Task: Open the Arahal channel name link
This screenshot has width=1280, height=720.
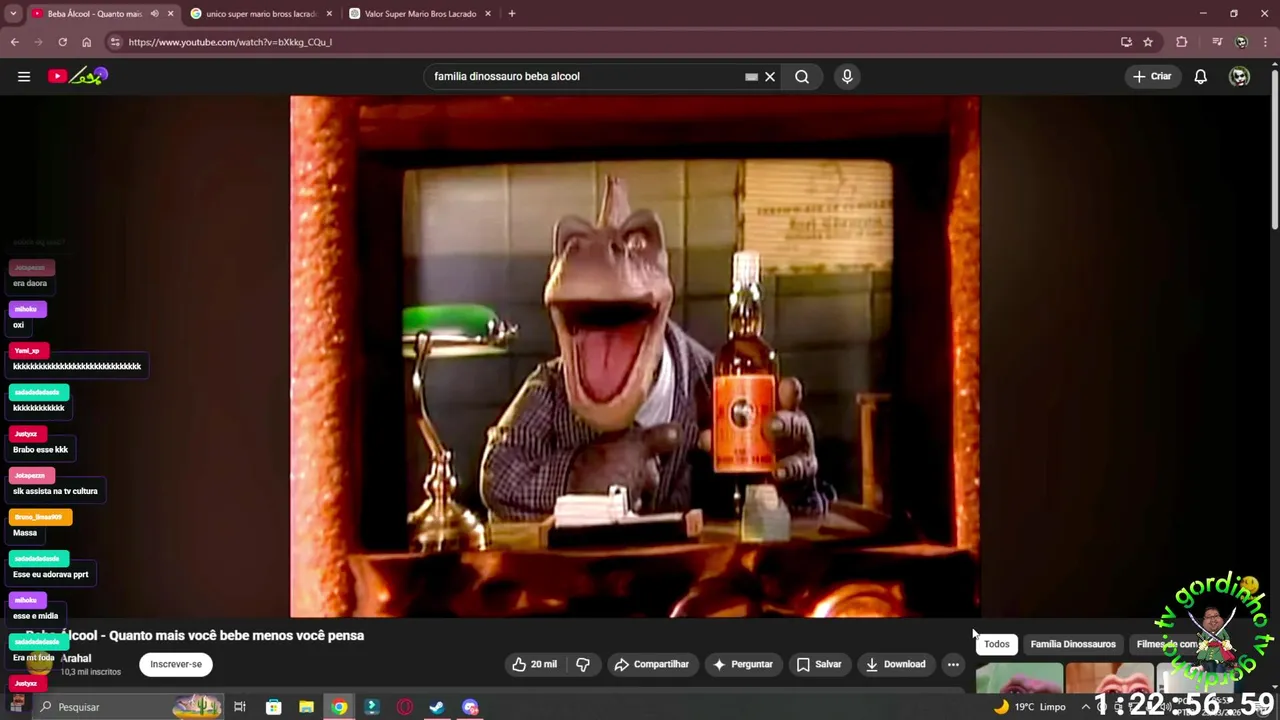Action: [x=76, y=658]
